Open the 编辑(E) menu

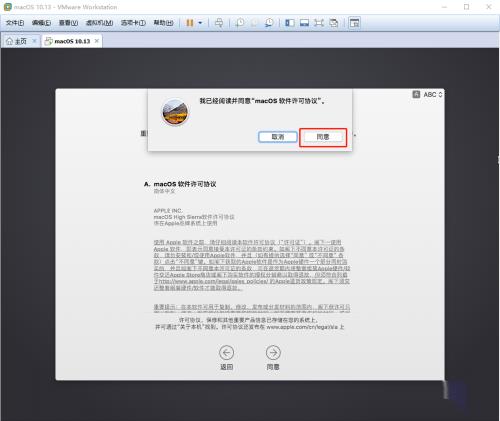(41, 23)
